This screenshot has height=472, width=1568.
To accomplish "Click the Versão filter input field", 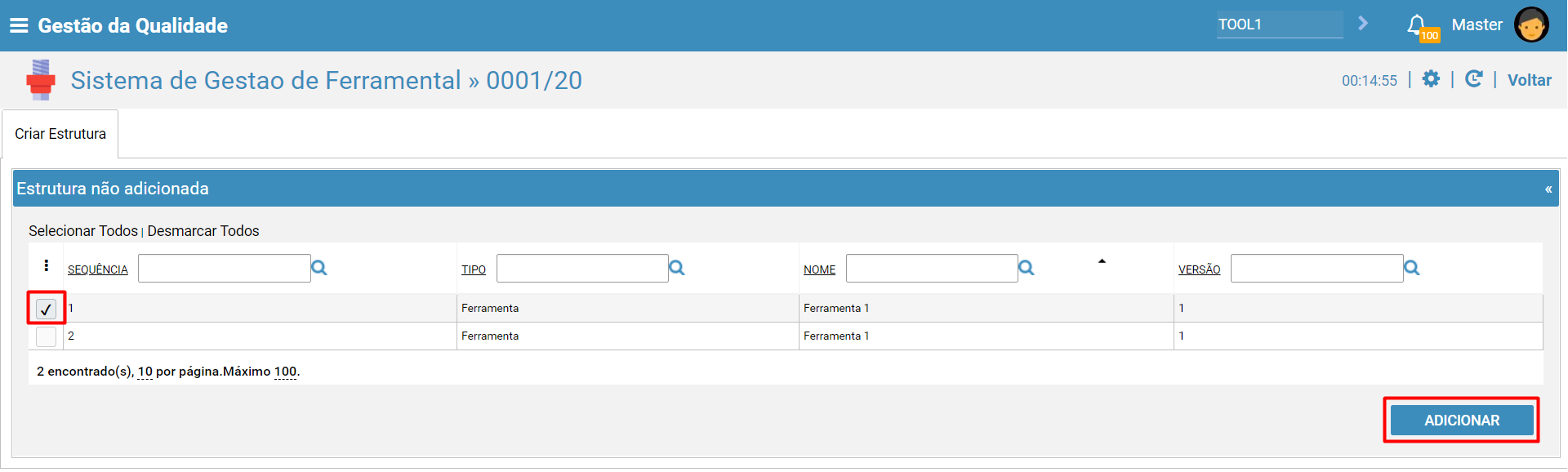I will [1317, 269].
